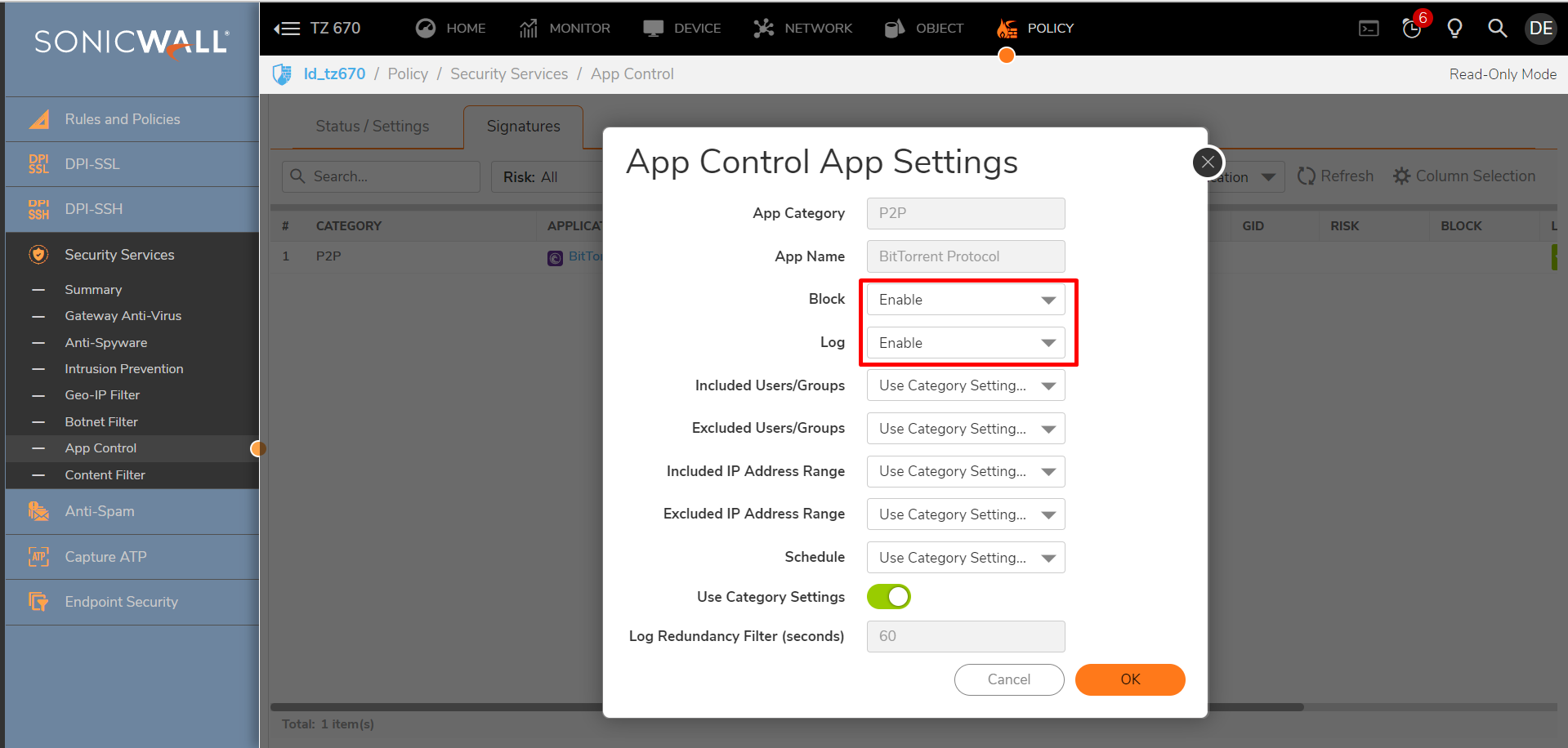Open the CLI terminal icon
The width and height of the screenshot is (1568, 748).
[x=1369, y=29]
